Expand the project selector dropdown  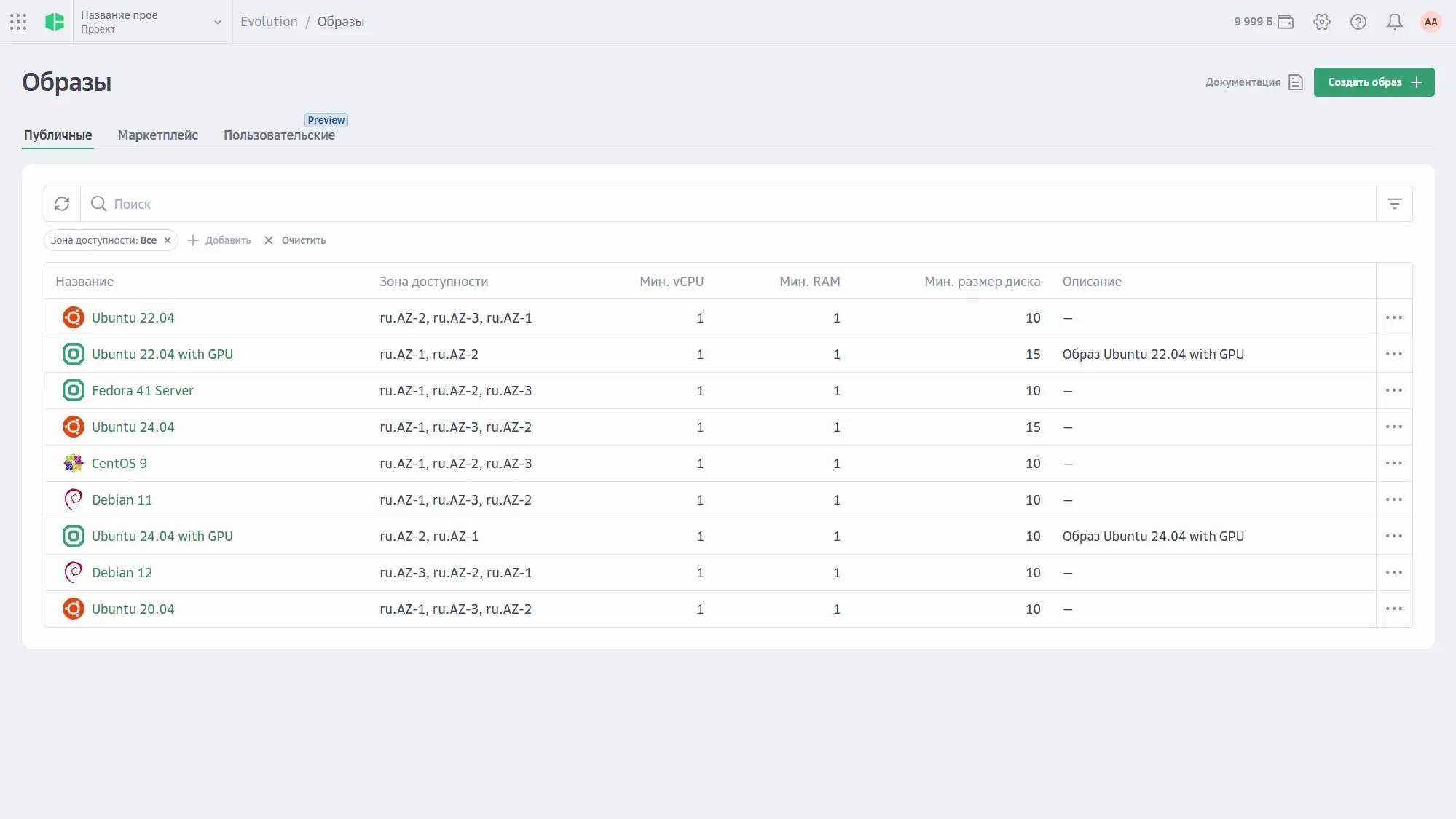[217, 22]
